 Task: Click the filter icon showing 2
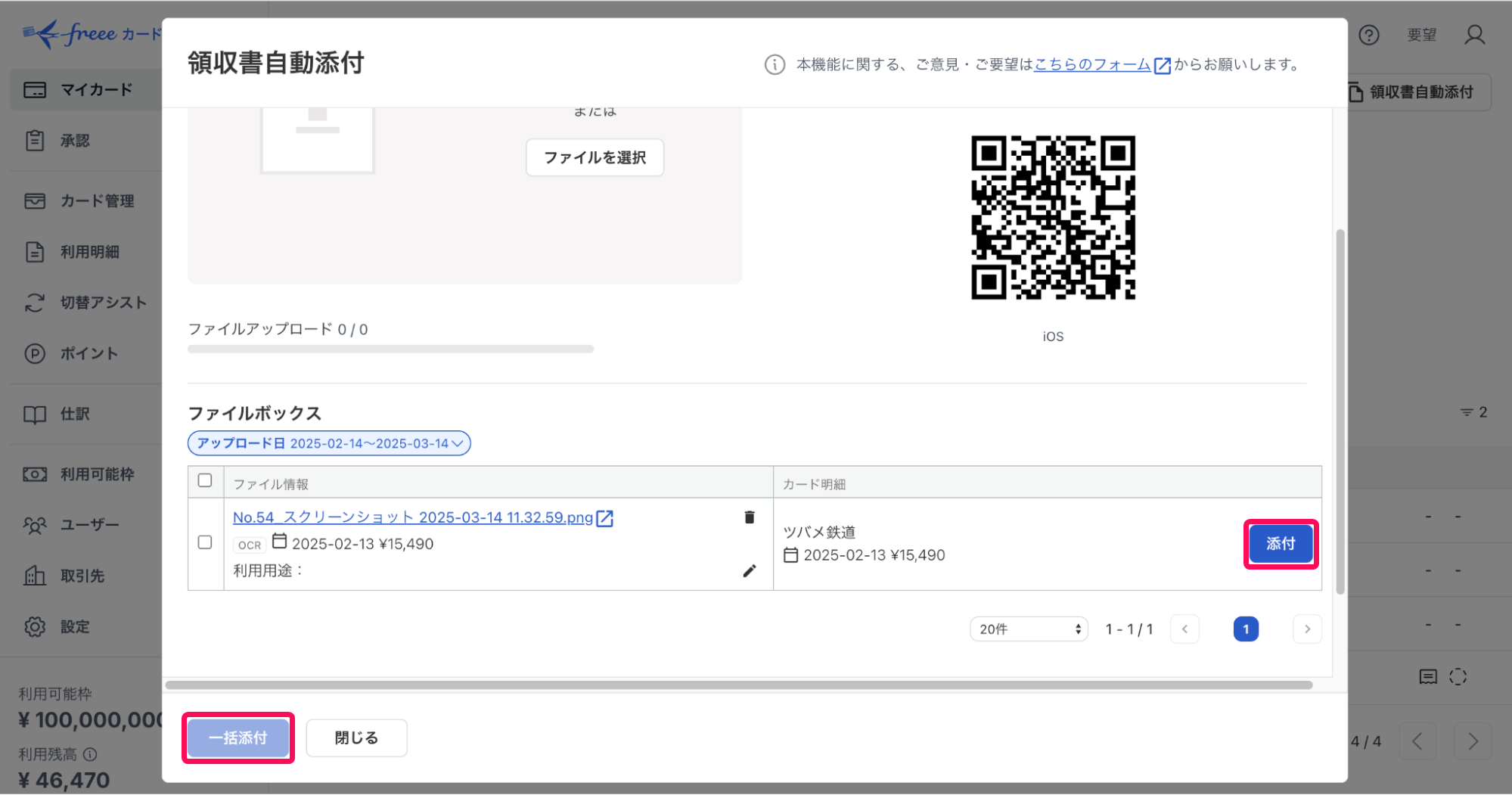1473,412
